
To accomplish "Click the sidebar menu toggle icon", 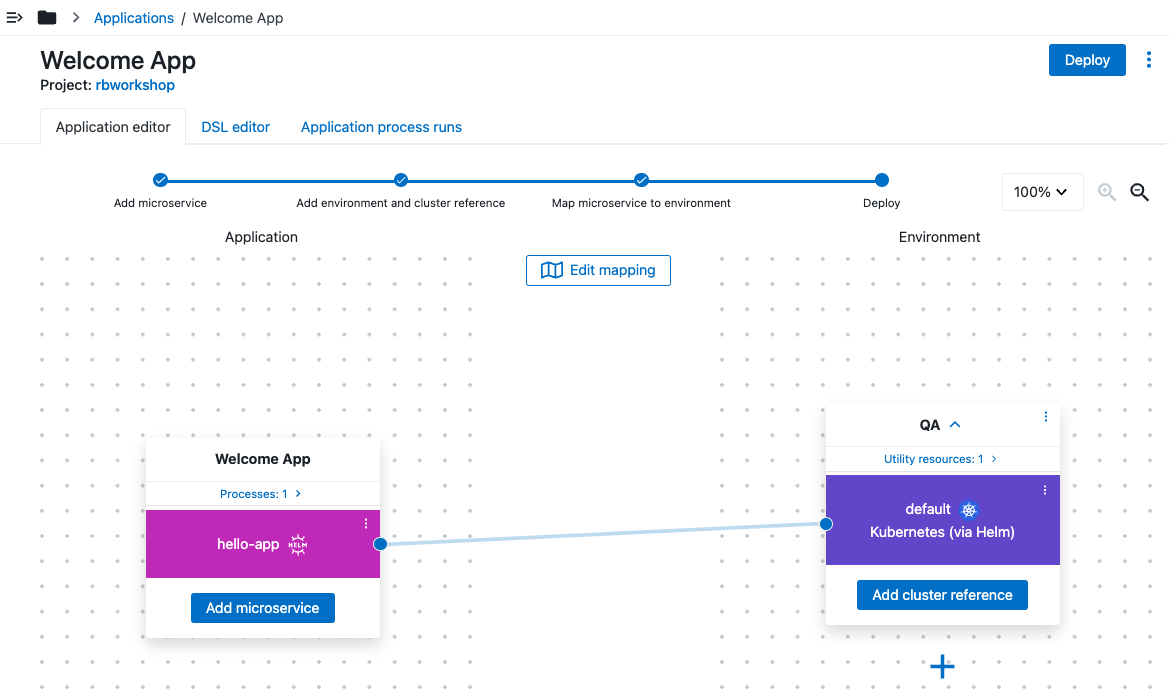I will point(15,18).
